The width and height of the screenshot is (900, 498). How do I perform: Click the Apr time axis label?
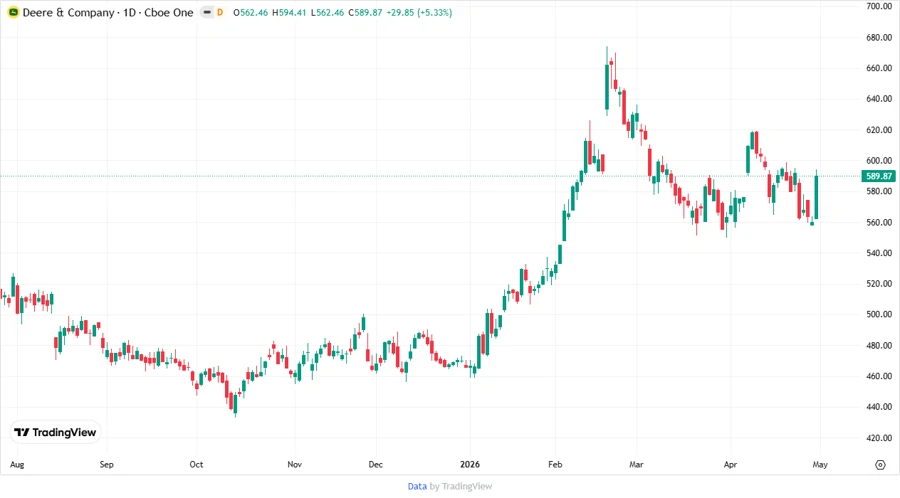pyautogui.click(x=730, y=465)
